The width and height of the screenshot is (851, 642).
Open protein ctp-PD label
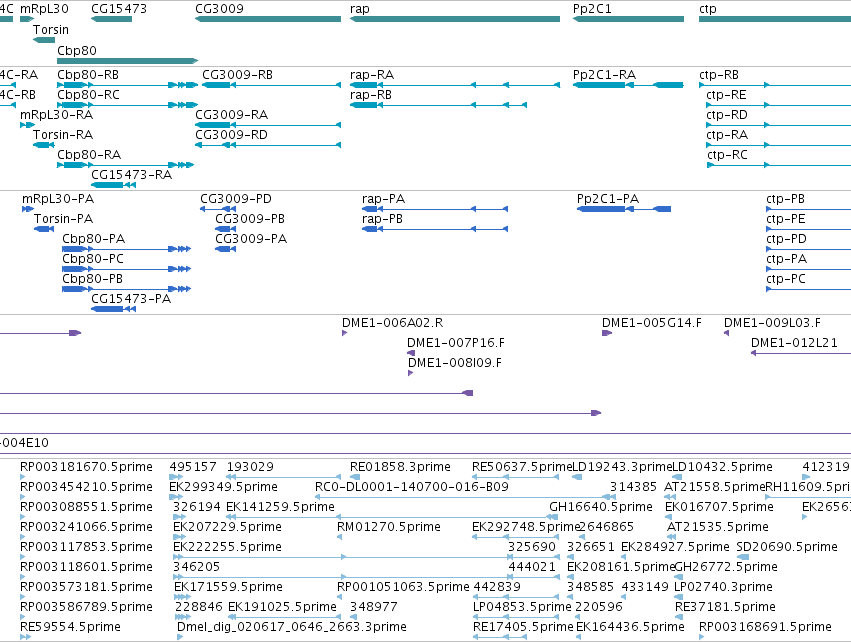[x=786, y=239]
